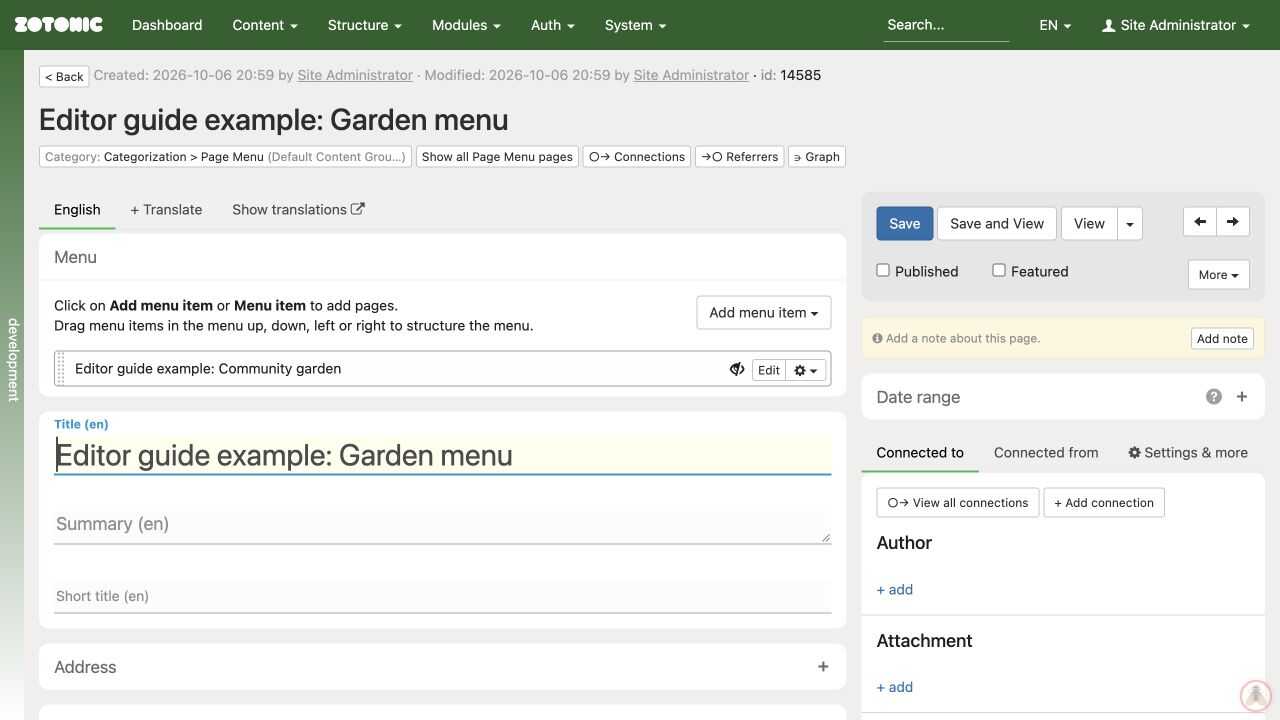
Task: Click the Zotonic logo
Action: coord(58,25)
